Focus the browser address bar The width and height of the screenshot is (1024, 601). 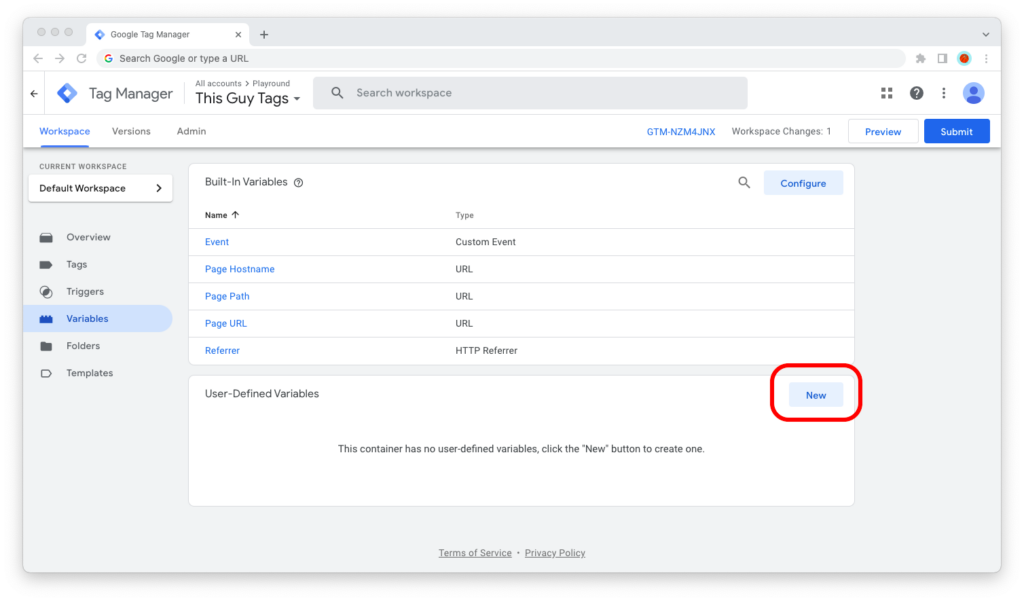[501, 59]
